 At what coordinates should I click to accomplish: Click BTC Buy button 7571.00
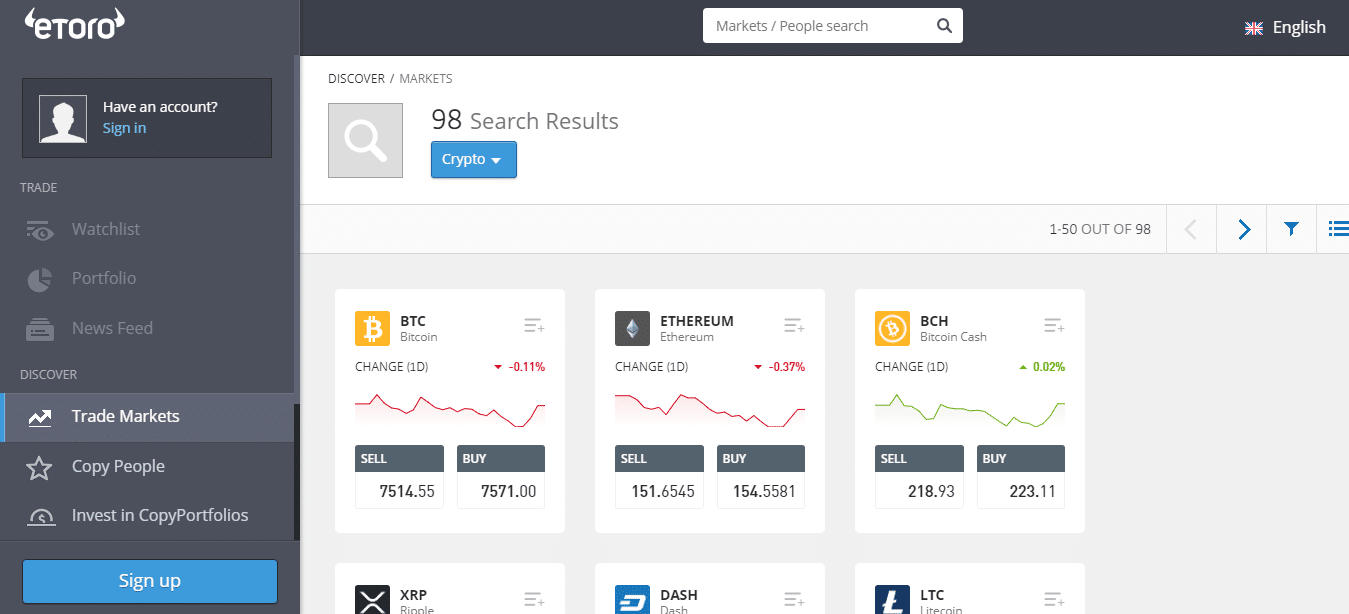(x=501, y=478)
